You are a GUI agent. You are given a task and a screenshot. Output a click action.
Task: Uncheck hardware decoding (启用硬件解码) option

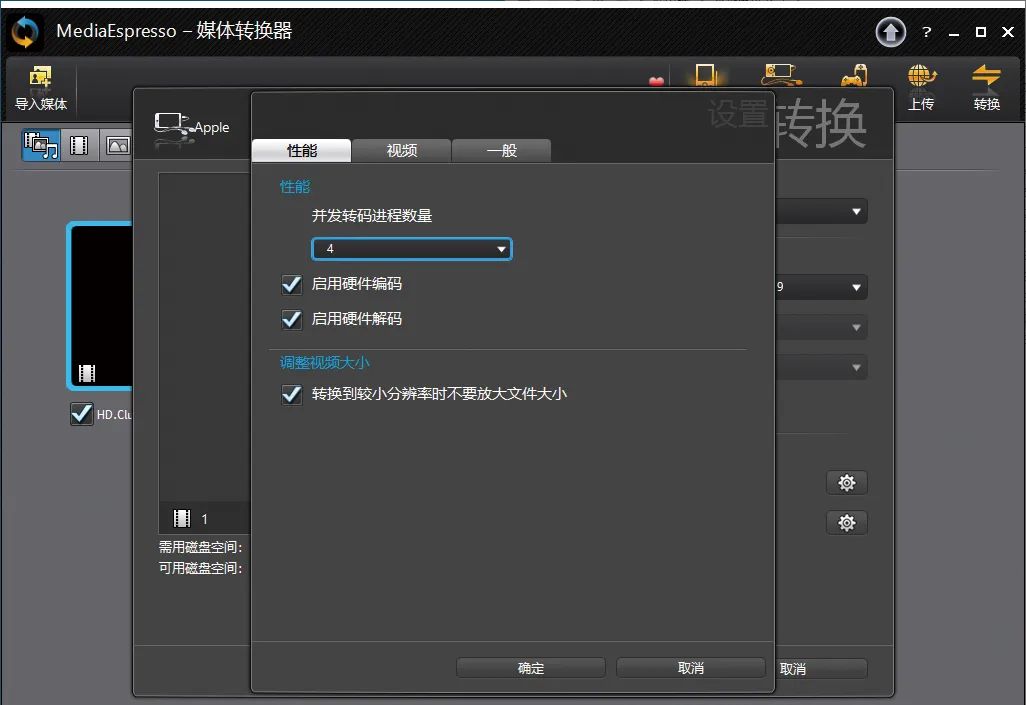[292, 320]
